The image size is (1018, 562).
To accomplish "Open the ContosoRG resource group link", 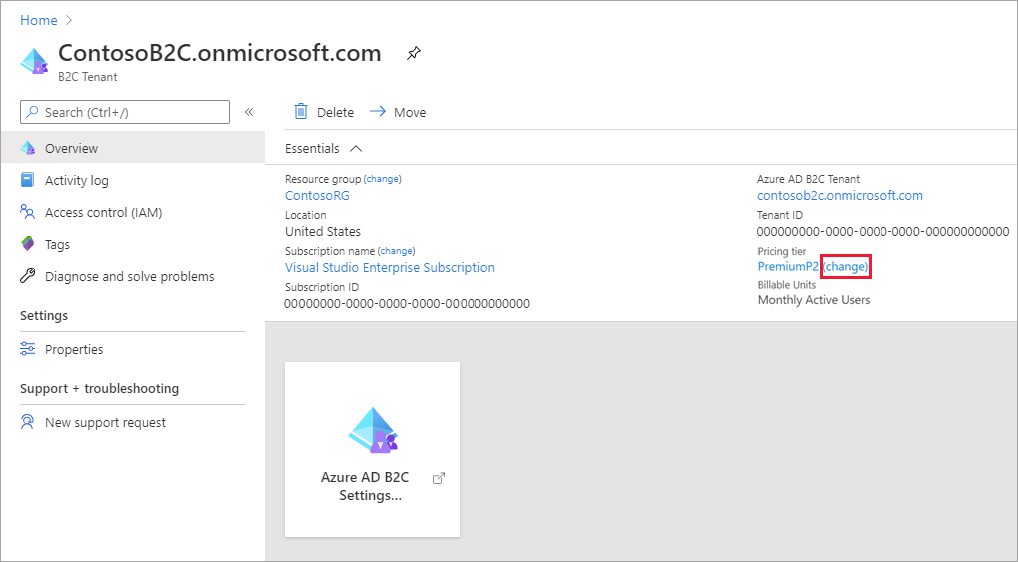I will coord(317,195).
